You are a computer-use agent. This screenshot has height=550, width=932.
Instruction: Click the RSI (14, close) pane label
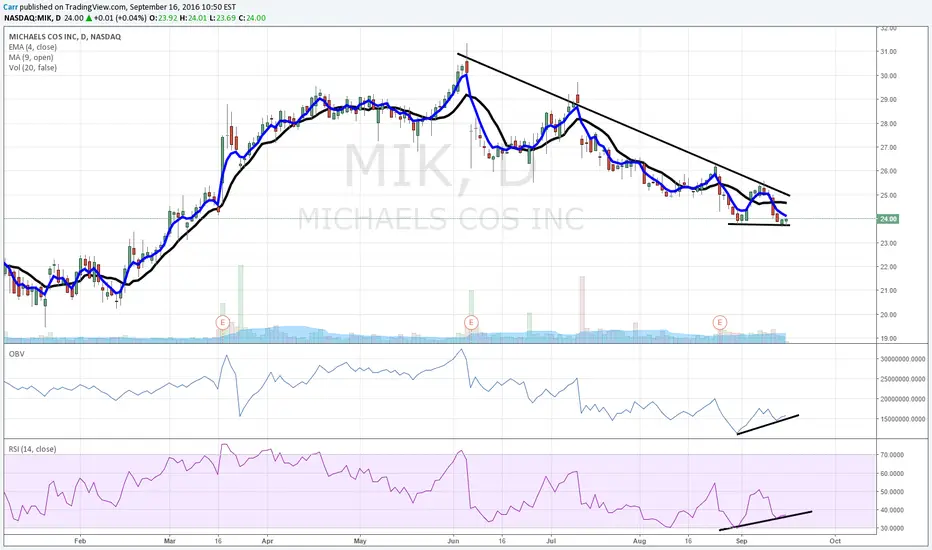tap(32, 449)
